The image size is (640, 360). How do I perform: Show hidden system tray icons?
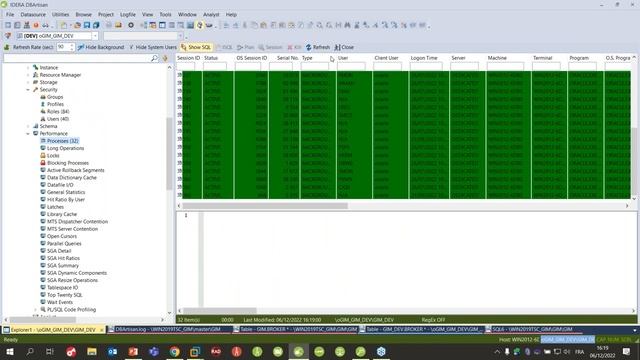[x=497, y=351]
